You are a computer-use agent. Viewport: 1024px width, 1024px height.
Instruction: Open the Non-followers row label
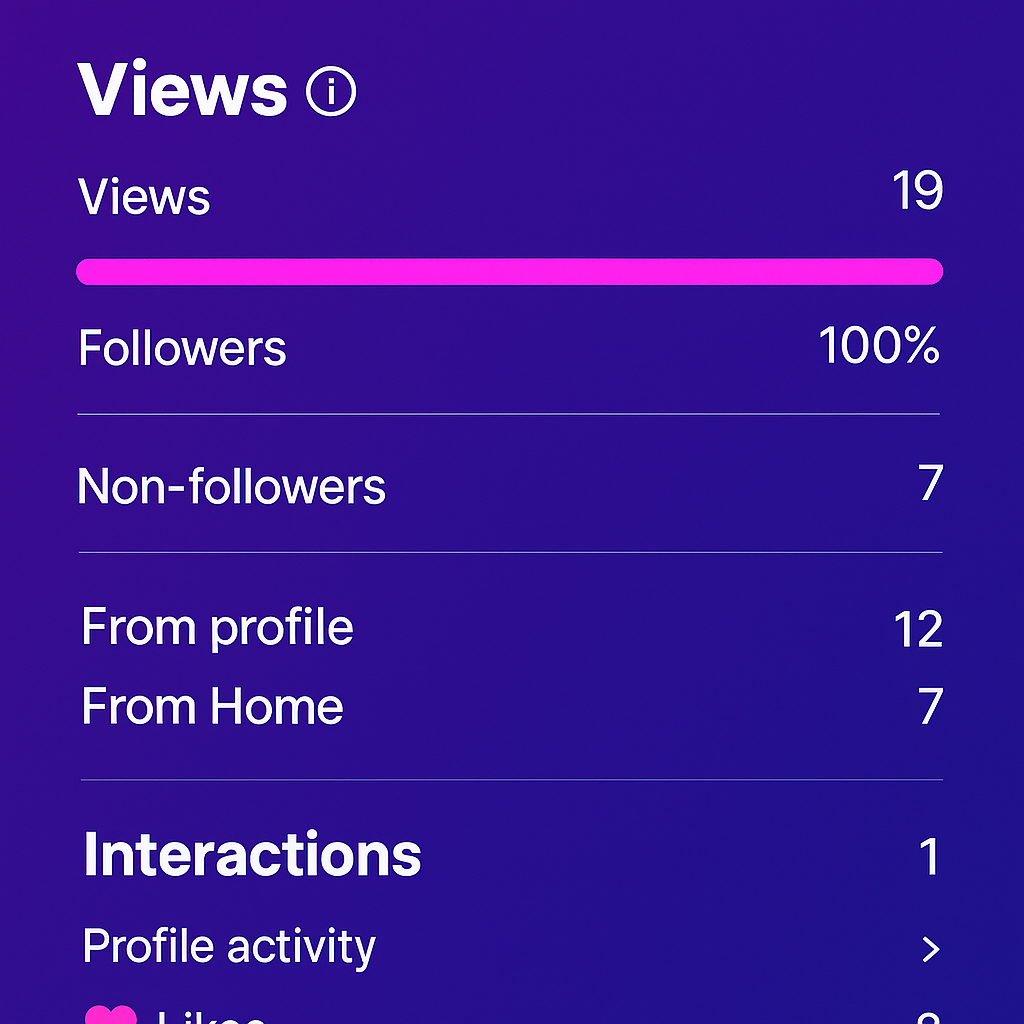231,487
